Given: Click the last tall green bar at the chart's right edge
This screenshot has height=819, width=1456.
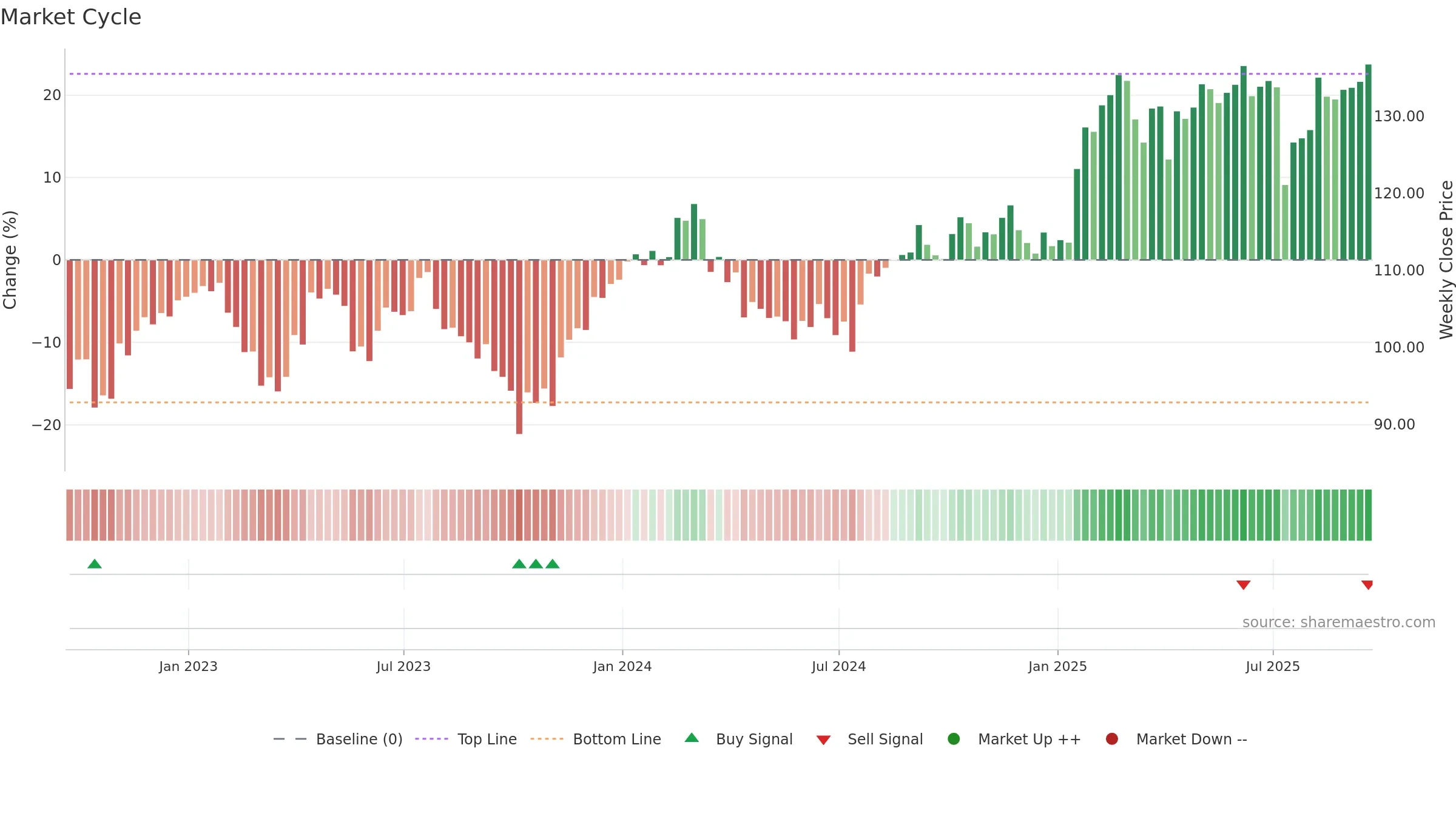Looking at the screenshot, I should 1368,162.
